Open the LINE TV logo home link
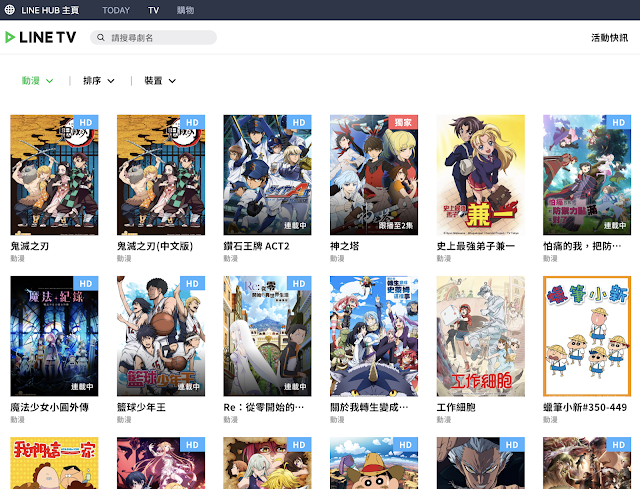The width and height of the screenshot is (640, 489). [40, 38]
